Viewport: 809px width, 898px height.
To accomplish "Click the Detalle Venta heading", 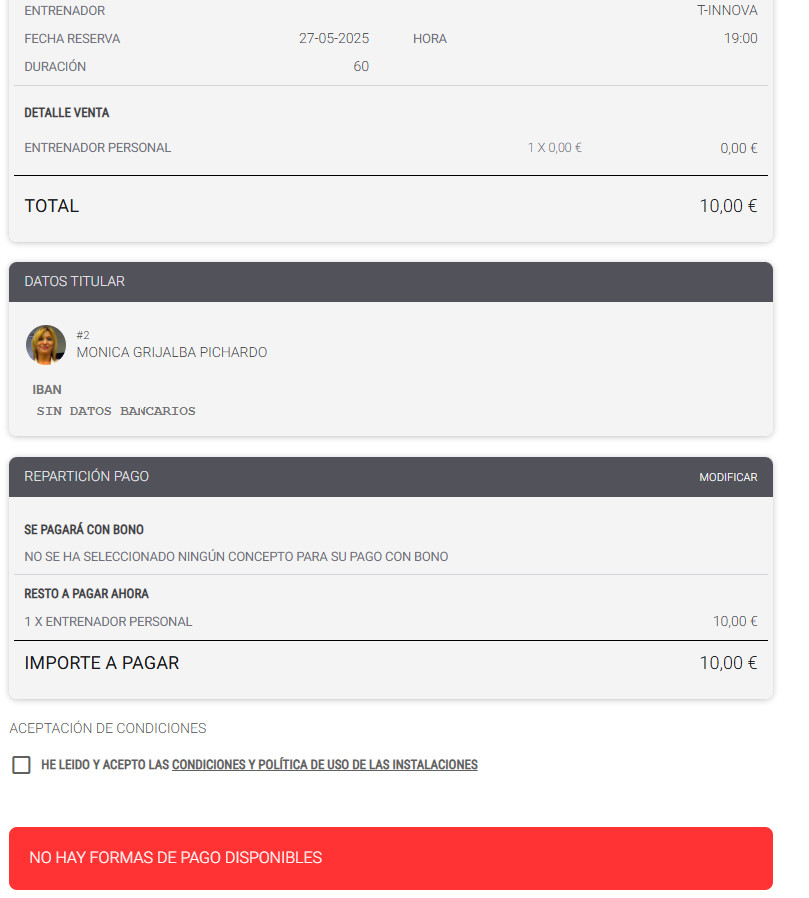I will (x=66, y=113).
